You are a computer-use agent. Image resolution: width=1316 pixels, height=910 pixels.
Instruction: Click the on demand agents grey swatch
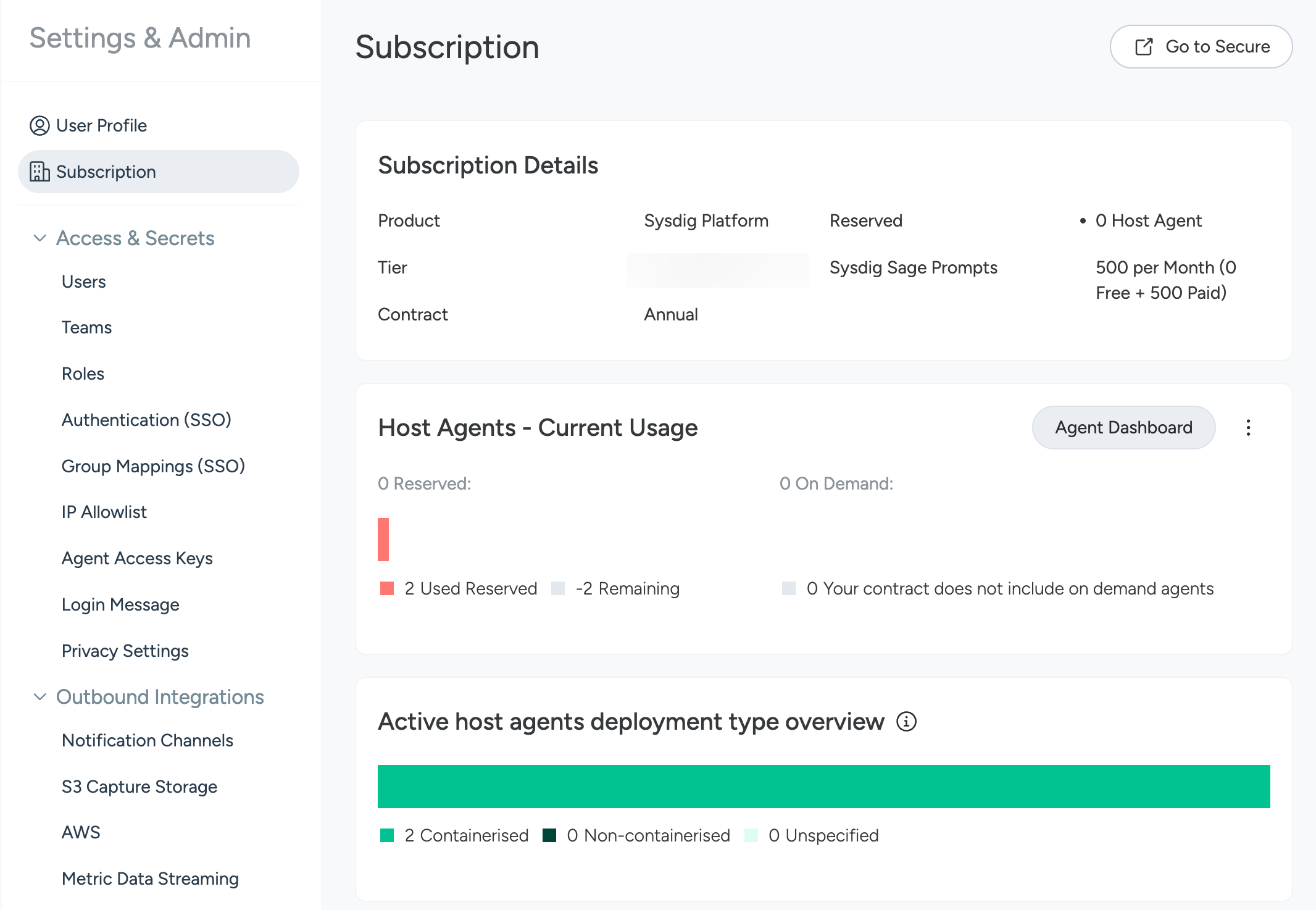point(789,588)
